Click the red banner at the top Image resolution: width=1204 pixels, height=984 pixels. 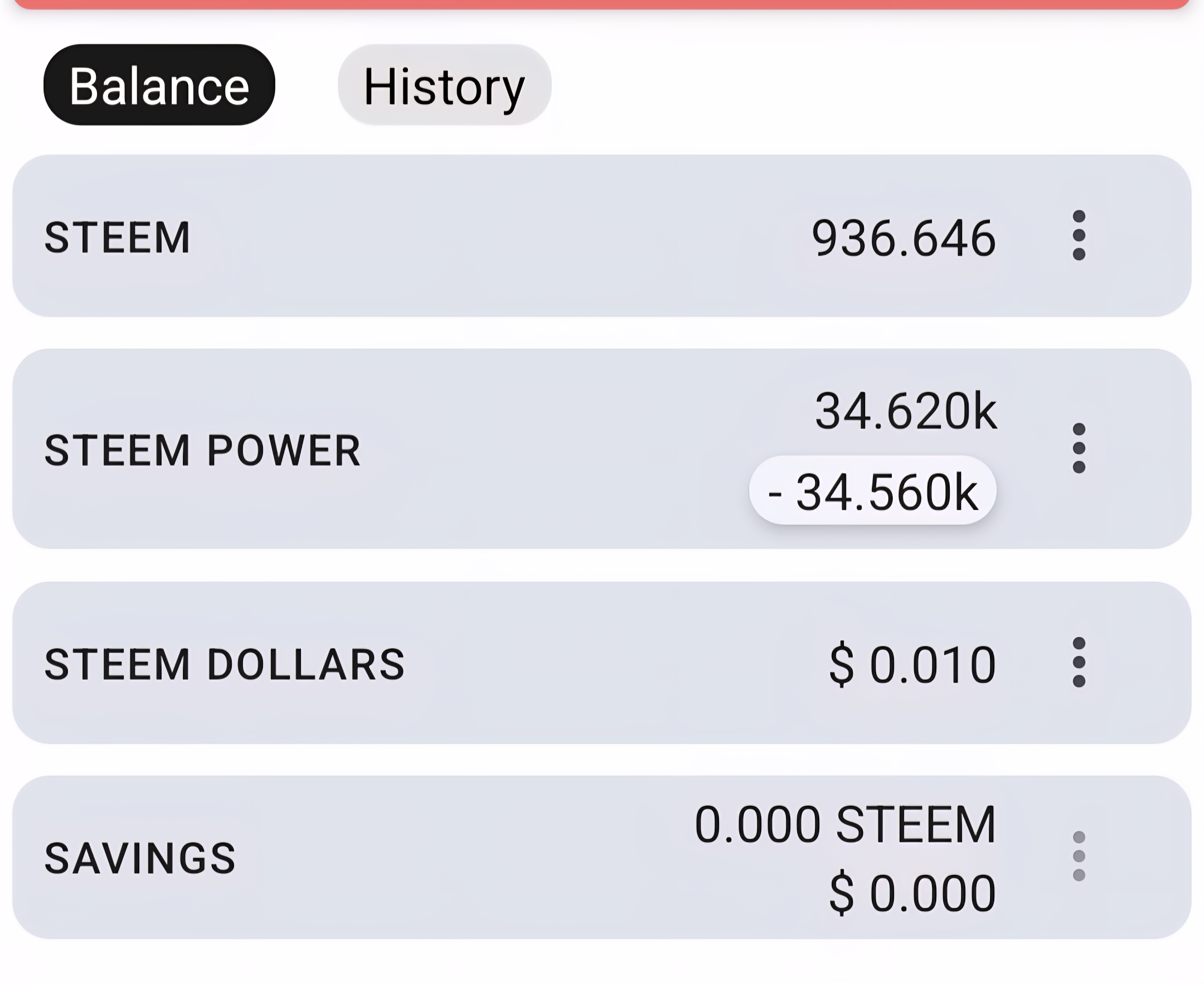click(x=601, y=3)
